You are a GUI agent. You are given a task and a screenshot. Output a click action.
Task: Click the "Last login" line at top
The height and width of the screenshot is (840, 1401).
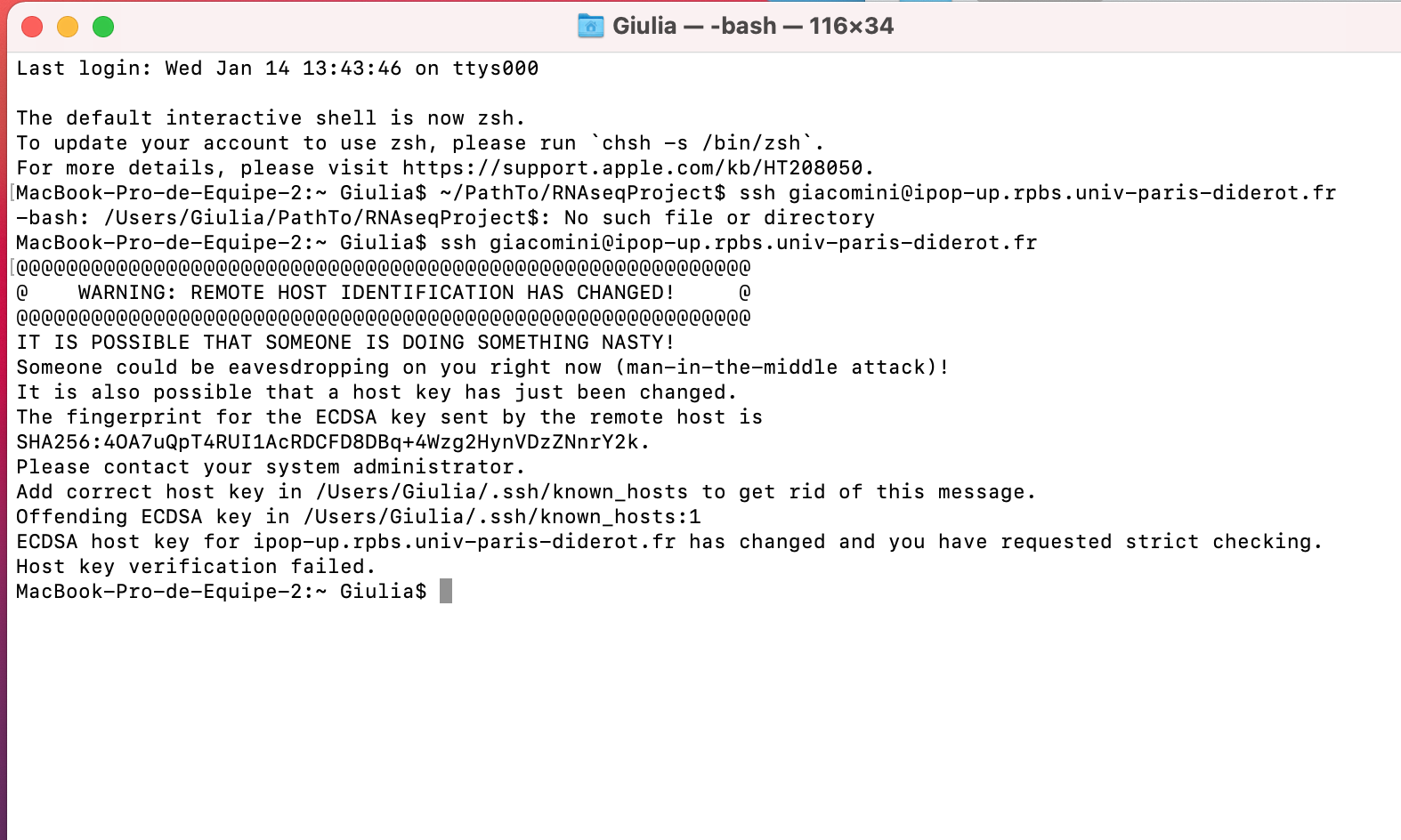coord(277,69)
